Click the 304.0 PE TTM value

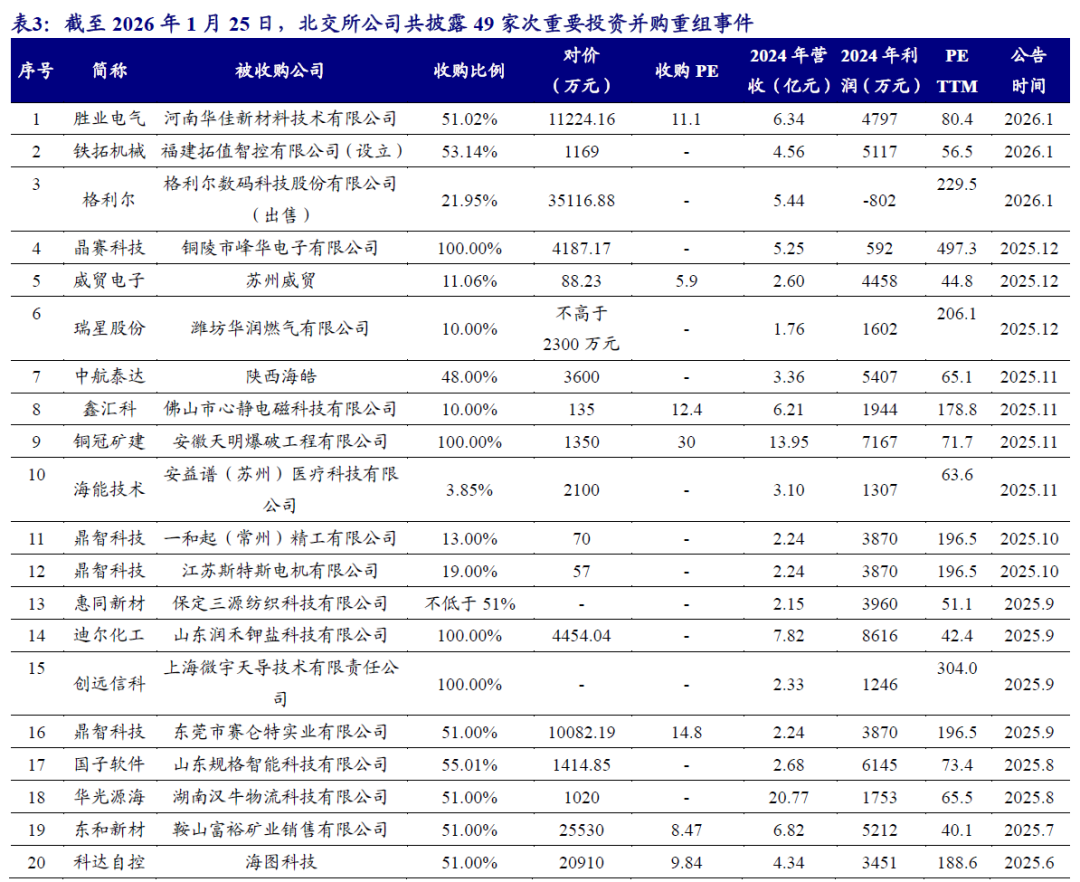957,668
